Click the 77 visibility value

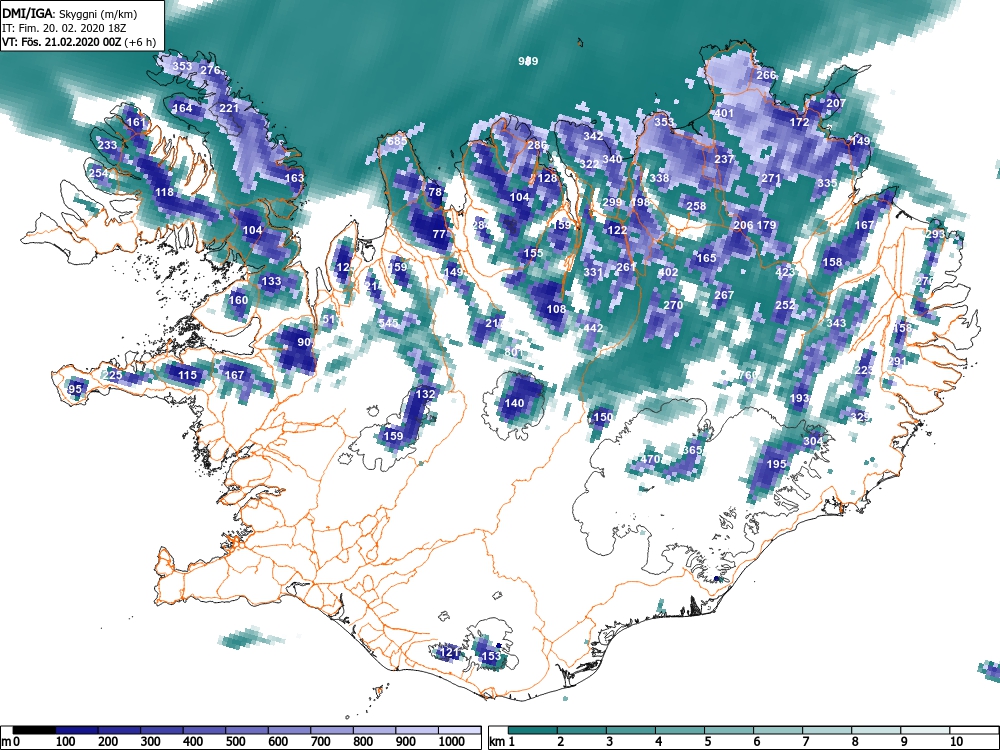439,234
